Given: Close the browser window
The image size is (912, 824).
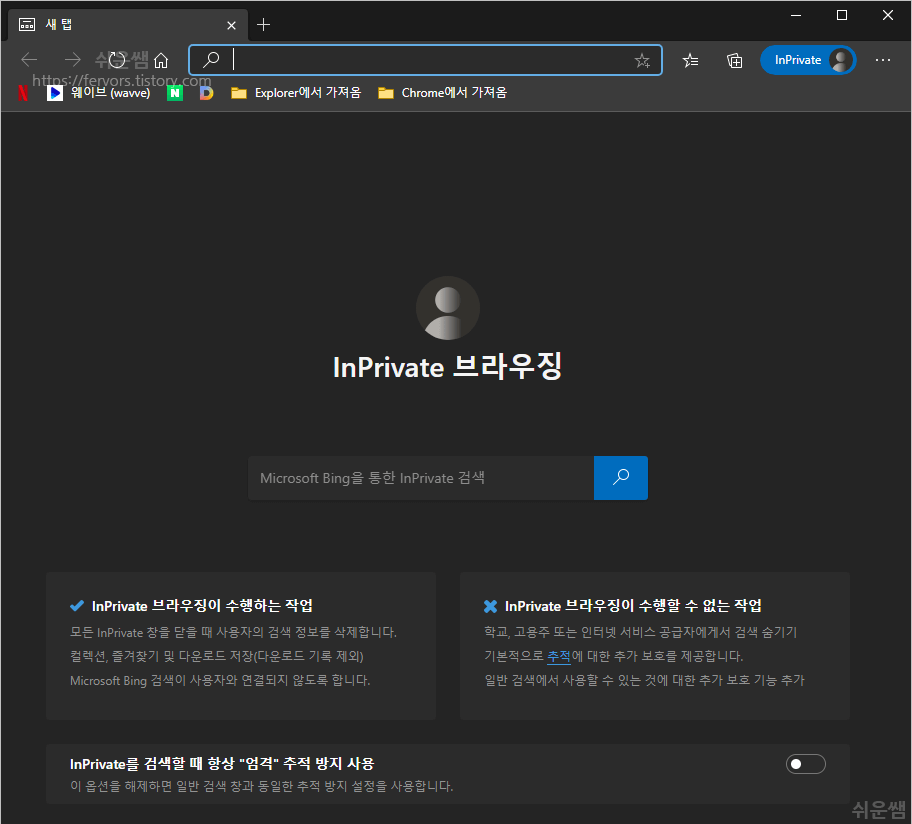Looking at the screenshot, I should (888, 16).
